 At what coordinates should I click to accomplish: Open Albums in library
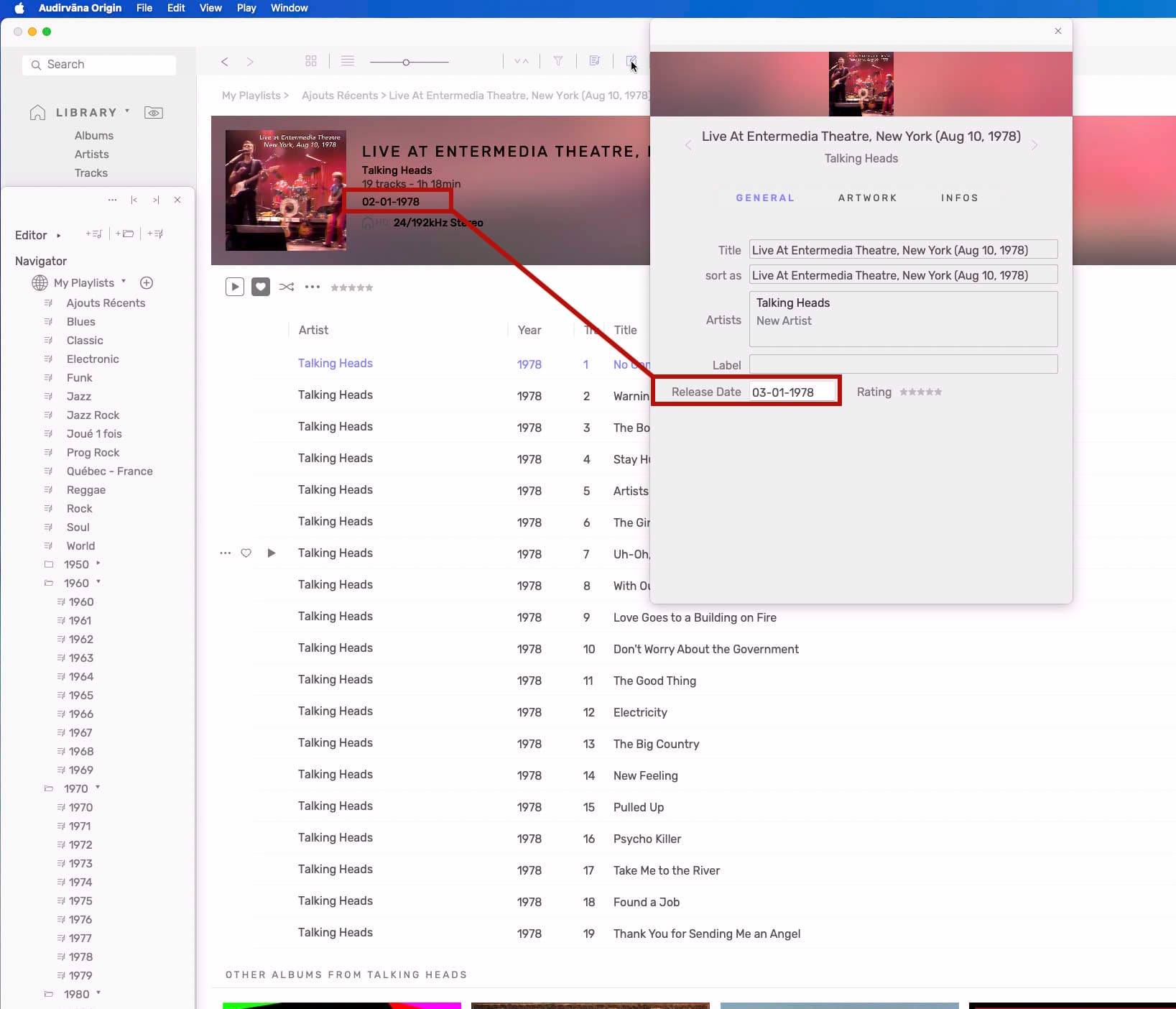pos(94,135)
